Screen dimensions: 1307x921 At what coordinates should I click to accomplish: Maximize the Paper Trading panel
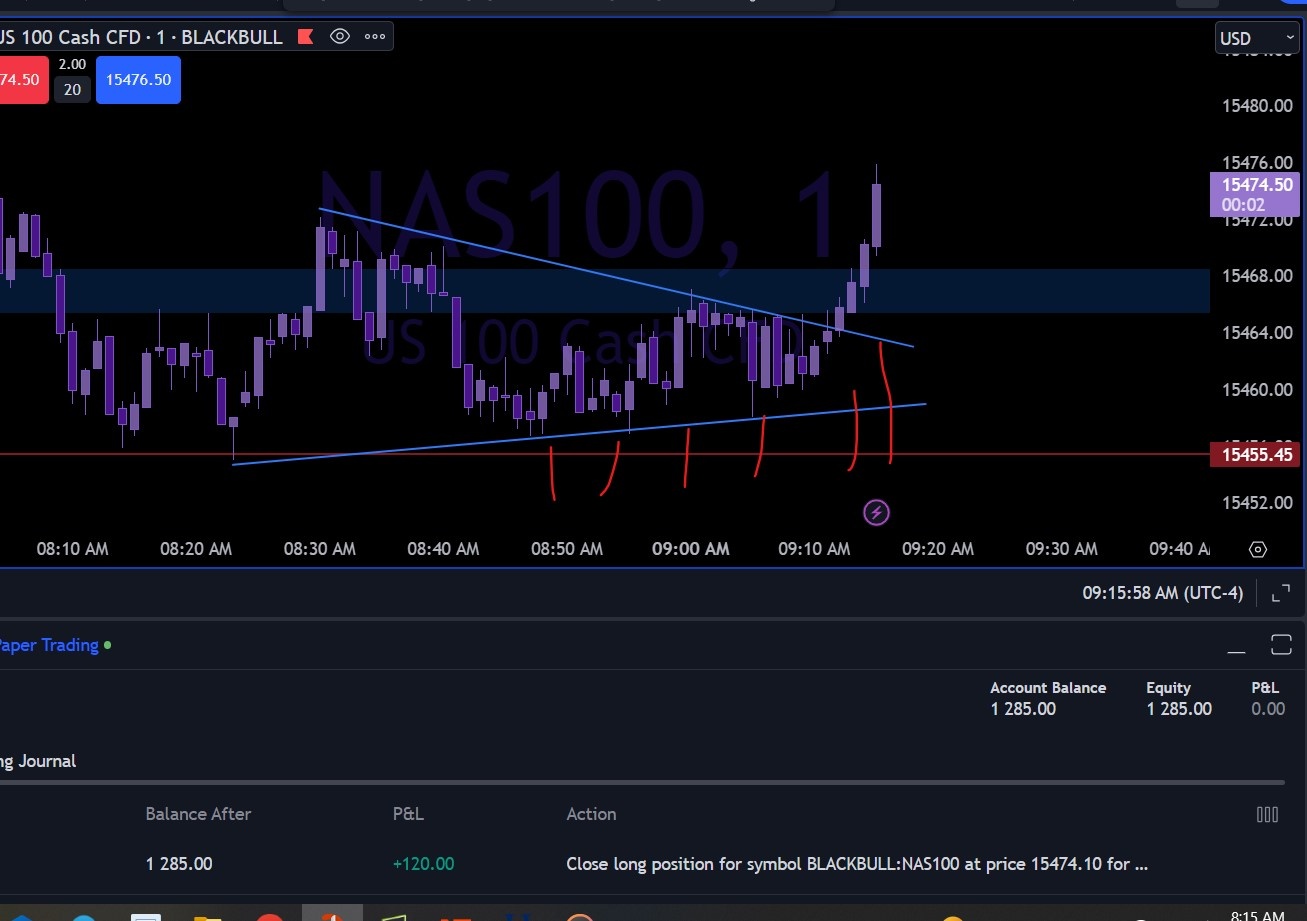click(1281, 644)
